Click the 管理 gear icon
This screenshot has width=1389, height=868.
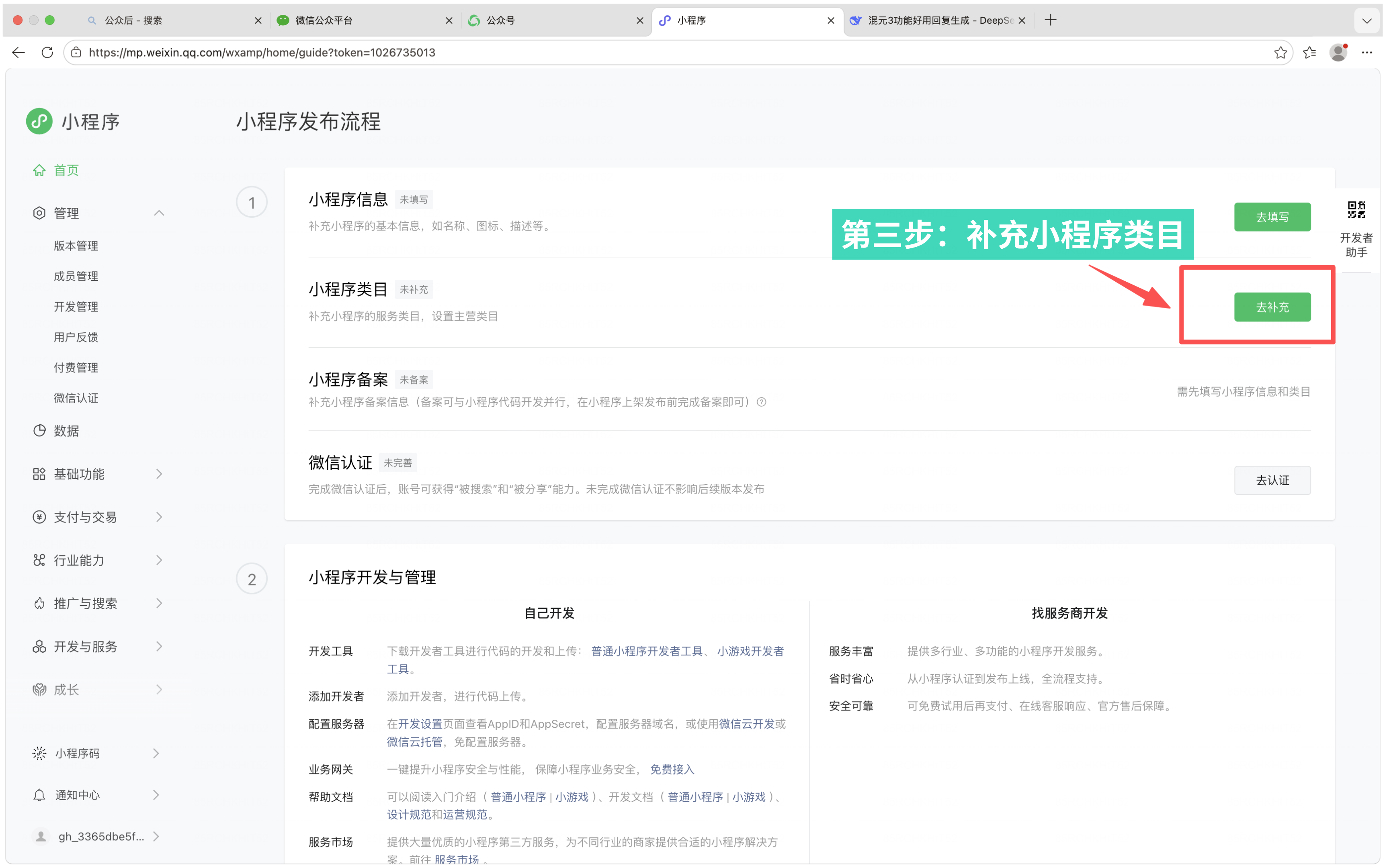(39, 213)
